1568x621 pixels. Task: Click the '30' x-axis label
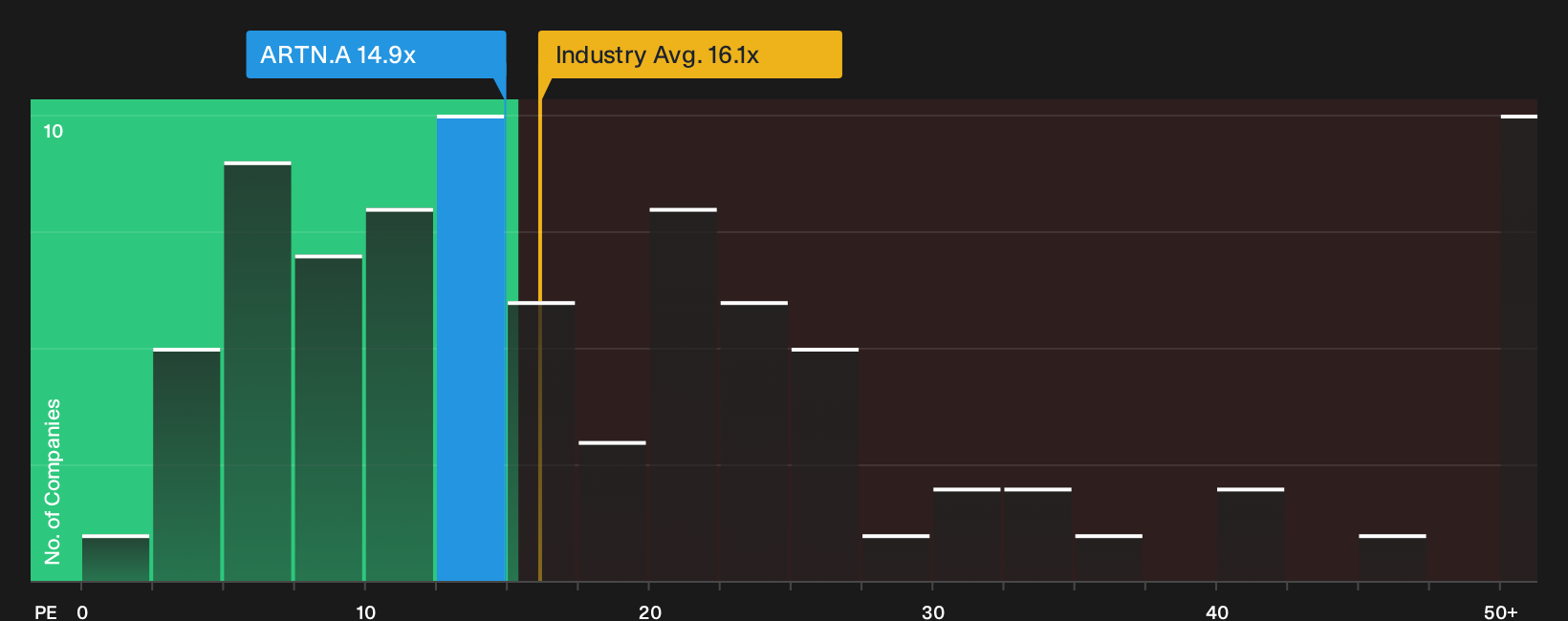[x=933, y=611]
